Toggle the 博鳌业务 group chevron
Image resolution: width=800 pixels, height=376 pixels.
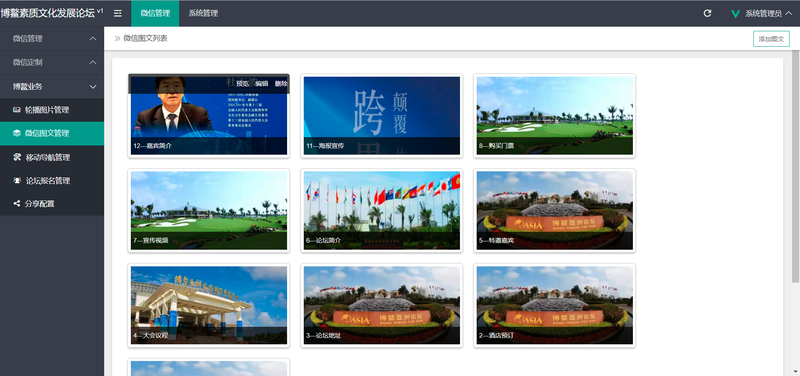pos(93,87)
